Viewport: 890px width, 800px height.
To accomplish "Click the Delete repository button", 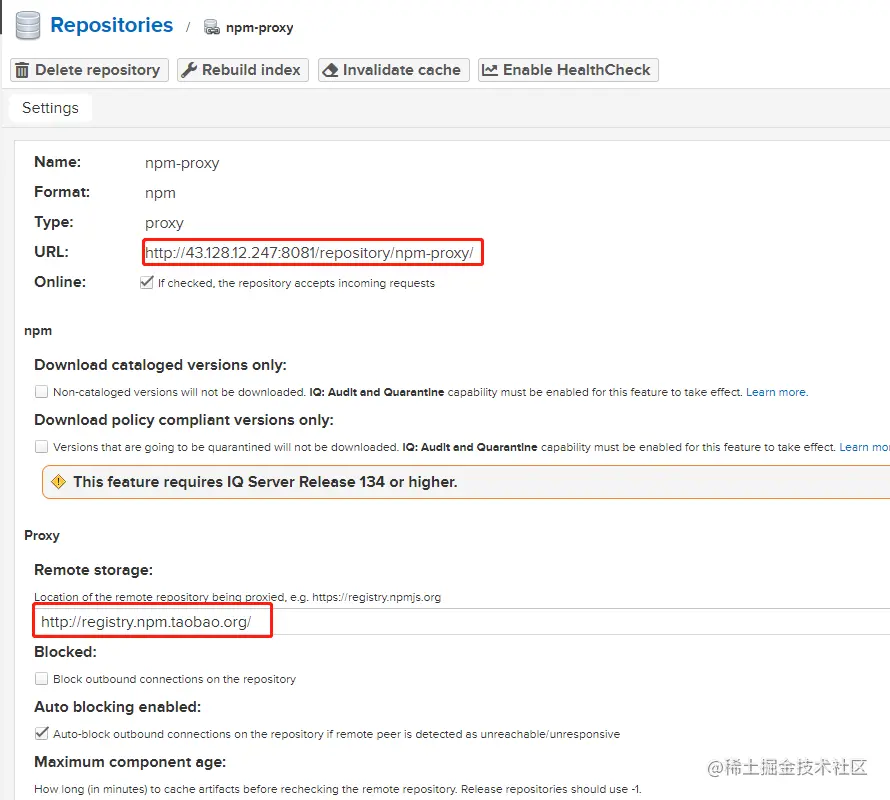I will 88,70.
